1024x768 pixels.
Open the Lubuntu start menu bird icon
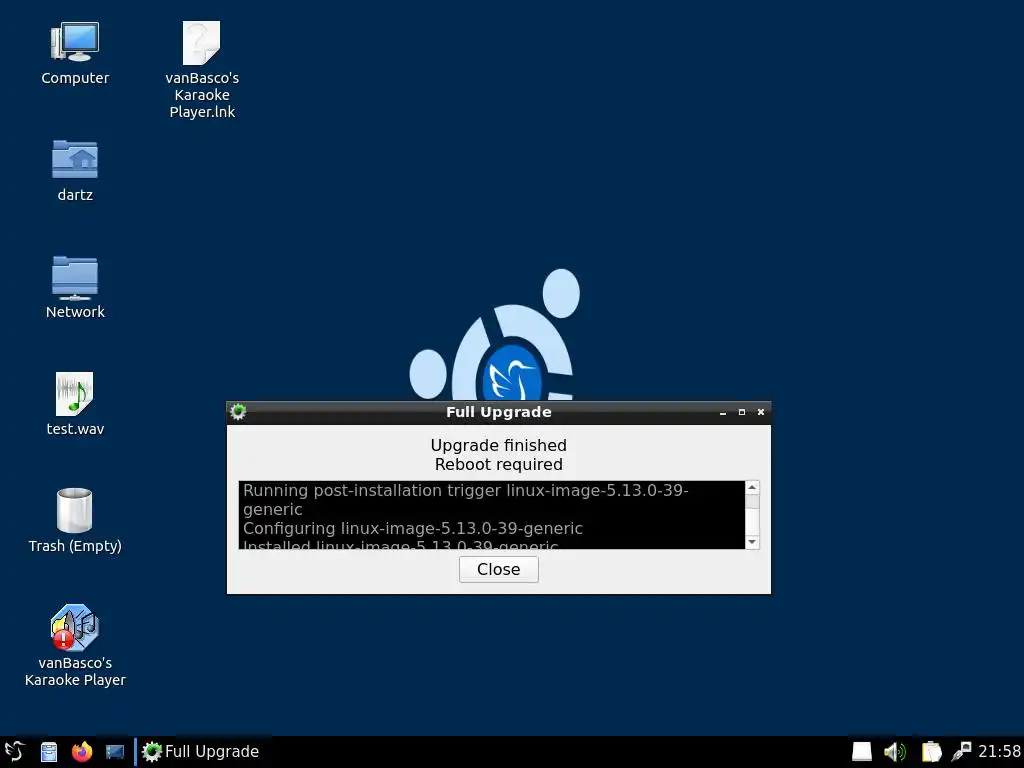14,752
